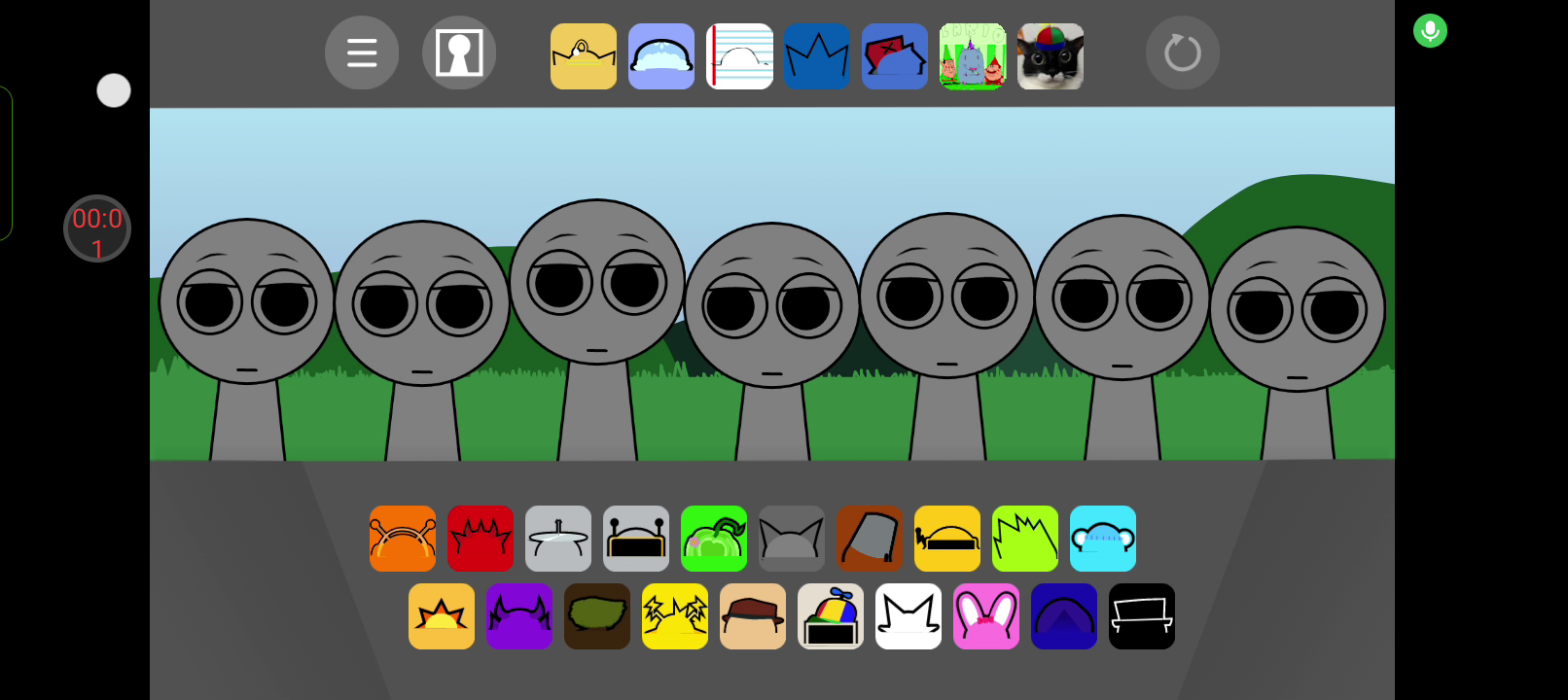Toggle the green microphone indicator
The width and height of the screenshot is (1568, 700).
1430,31
